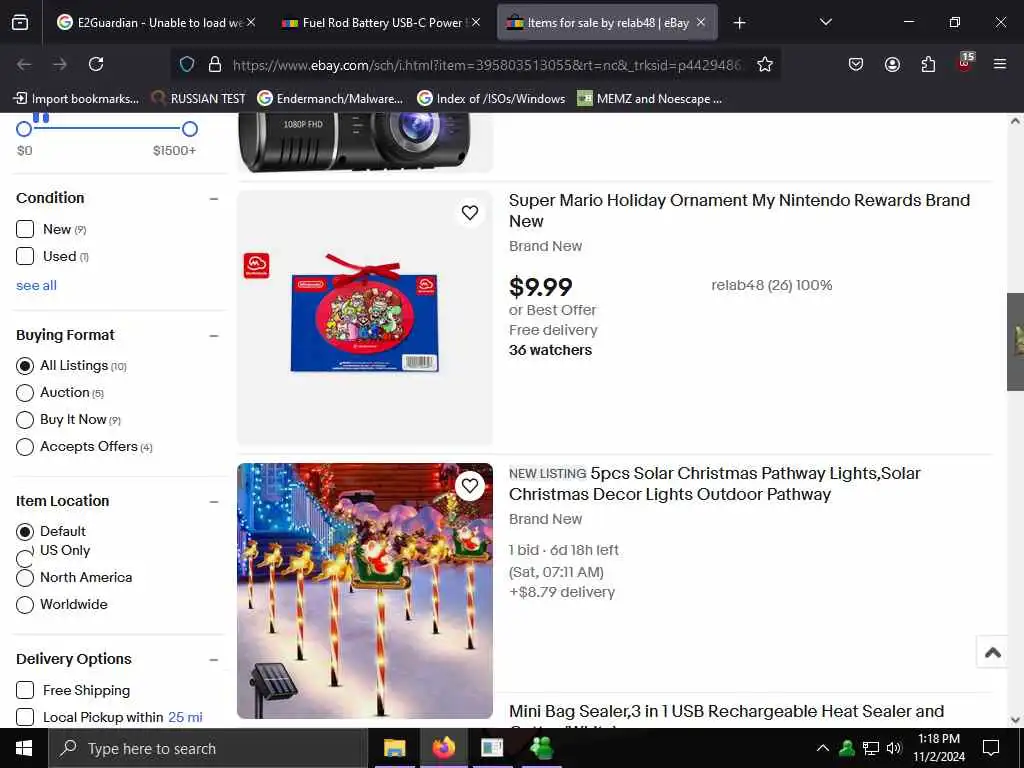Open Firefox View tab list icon
Viewport: 1024px width, 768px height.
click(x=20, y=23)
